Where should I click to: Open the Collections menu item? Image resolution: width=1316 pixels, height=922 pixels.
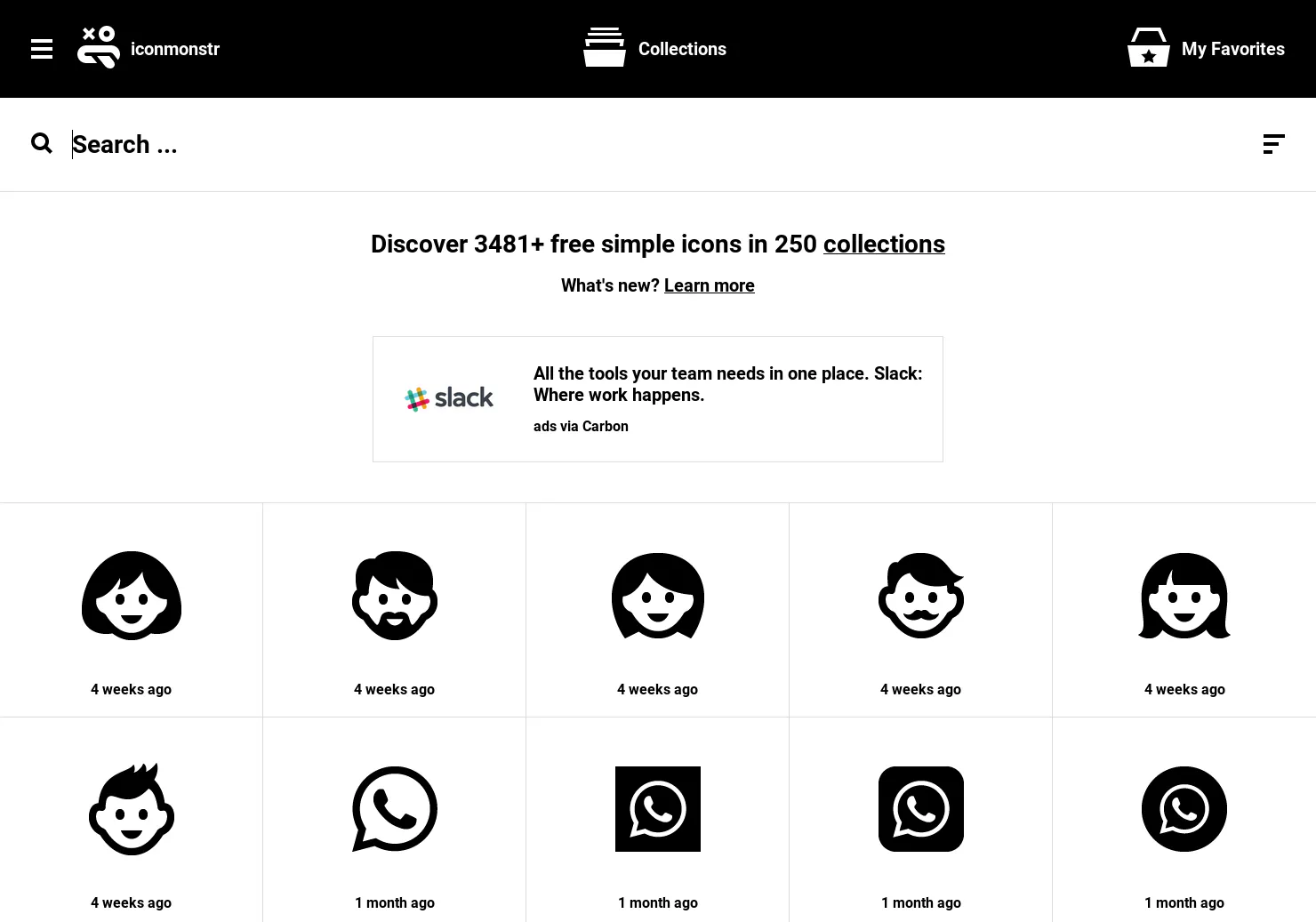(682, 49)
